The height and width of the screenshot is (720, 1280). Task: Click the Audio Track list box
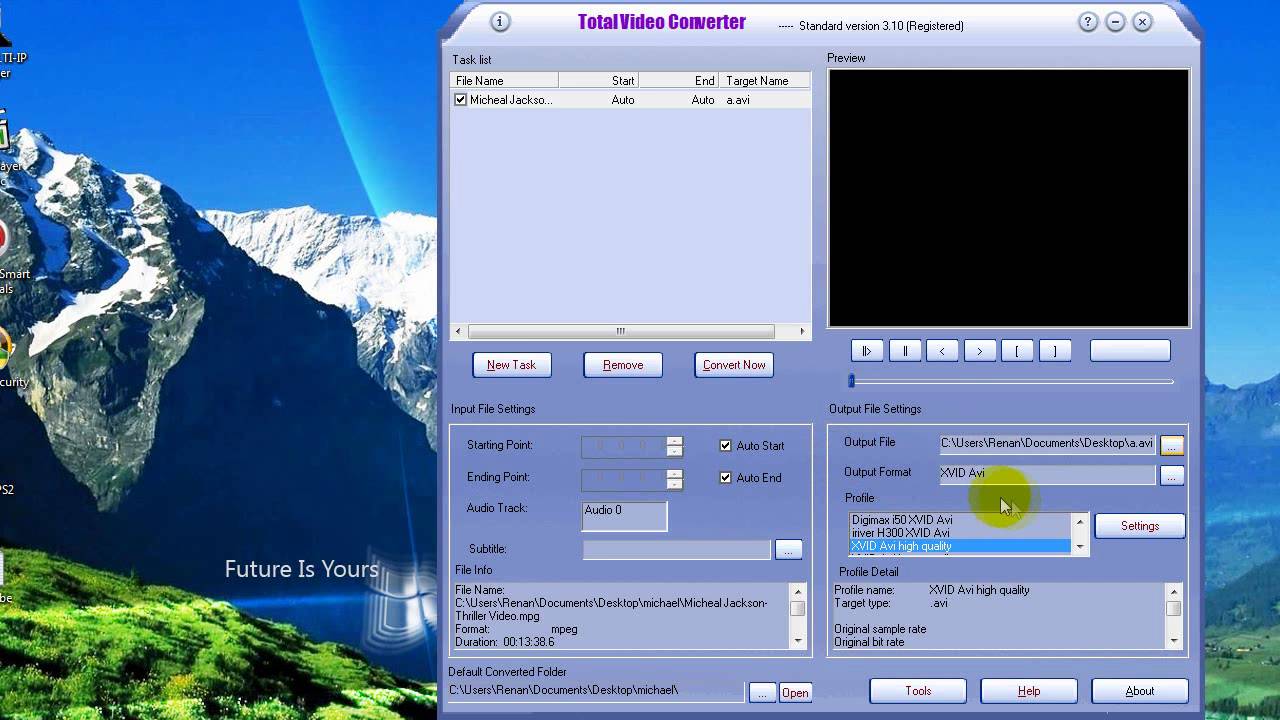tap(625, 516)
